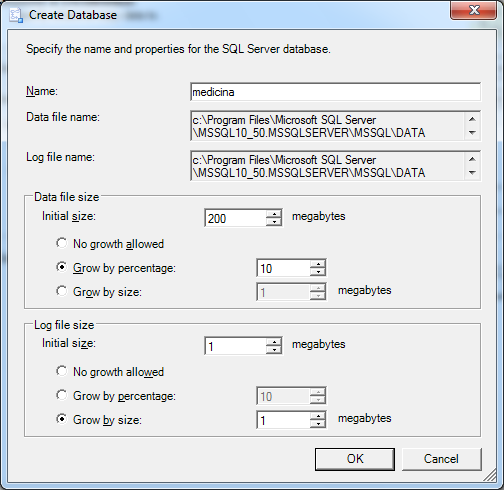The image size is (504, 490).
Task: Select No growth allowed for log file
Action: point(61,371)
